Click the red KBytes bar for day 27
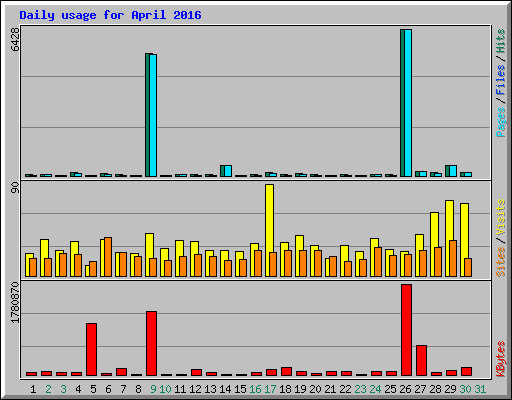This screenshot has width=512, height=400. [x=421, y=361]
